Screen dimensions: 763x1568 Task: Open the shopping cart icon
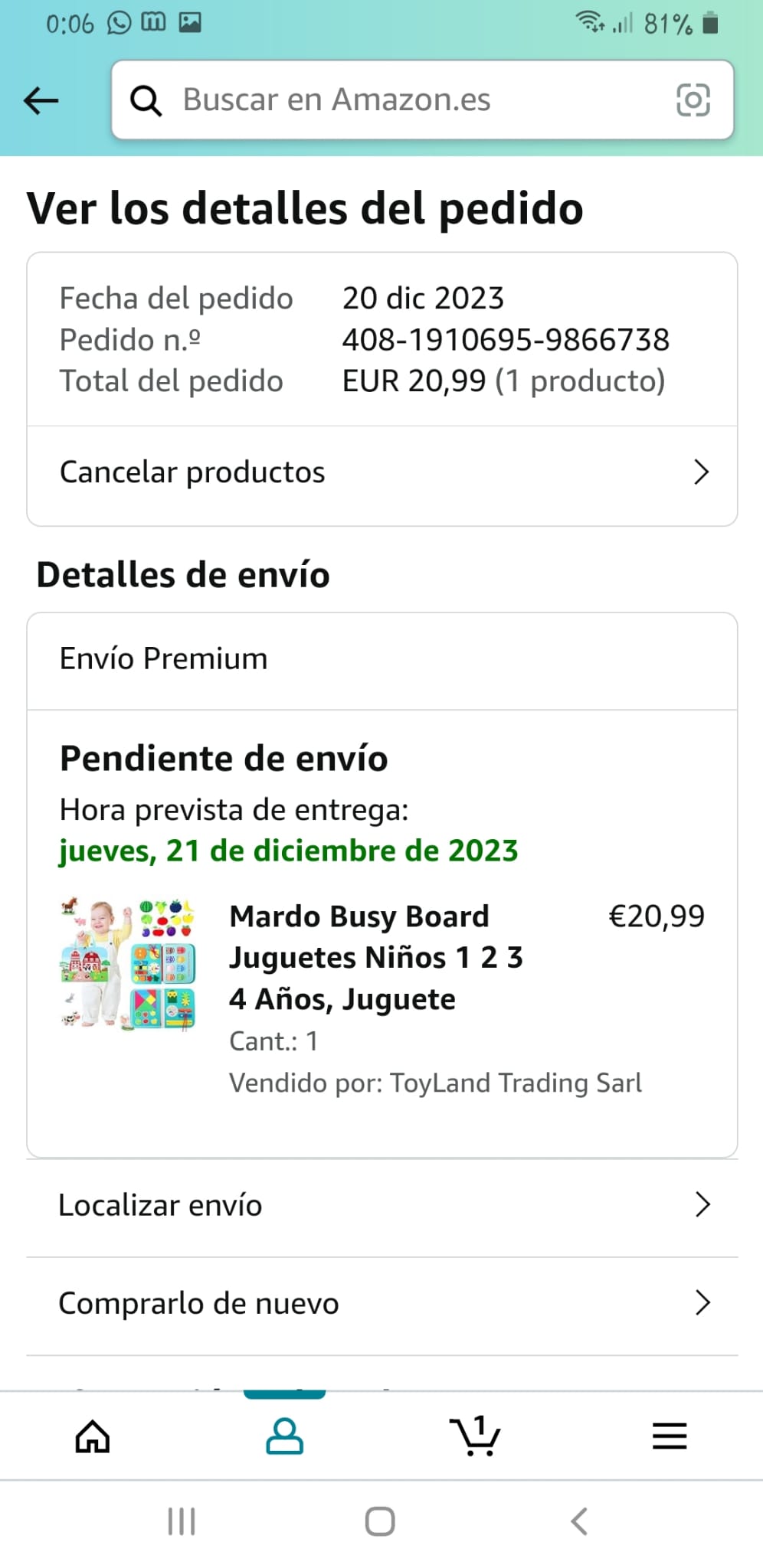(475, 1436)
